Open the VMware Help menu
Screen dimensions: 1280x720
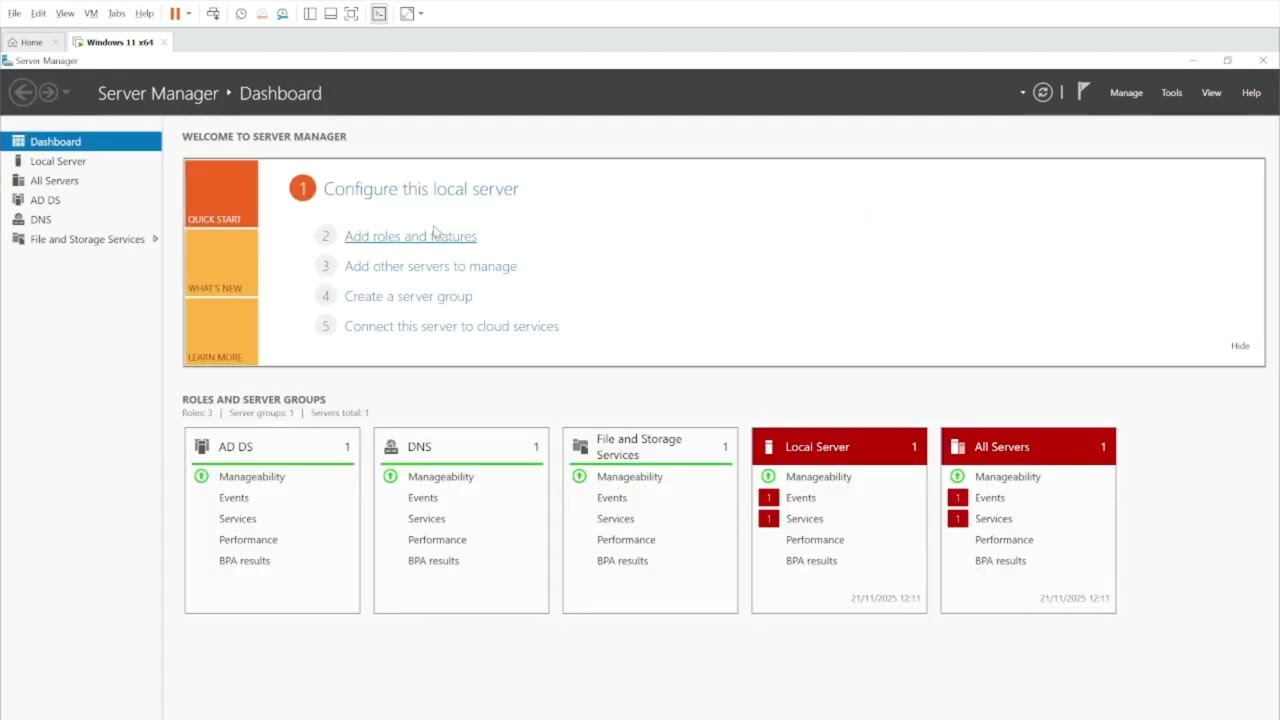[x=144, y=14]
